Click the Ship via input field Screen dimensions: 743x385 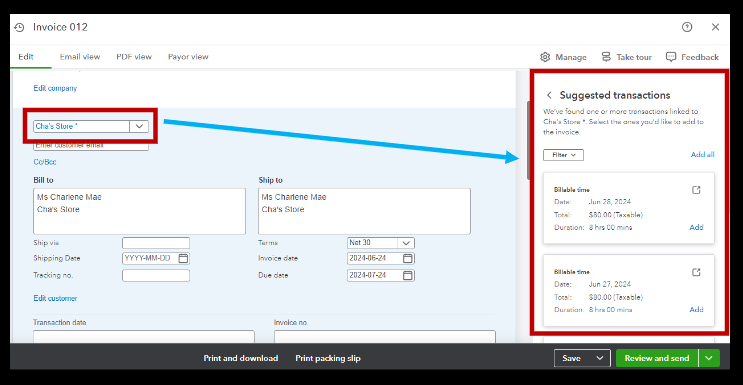(156, 243)
